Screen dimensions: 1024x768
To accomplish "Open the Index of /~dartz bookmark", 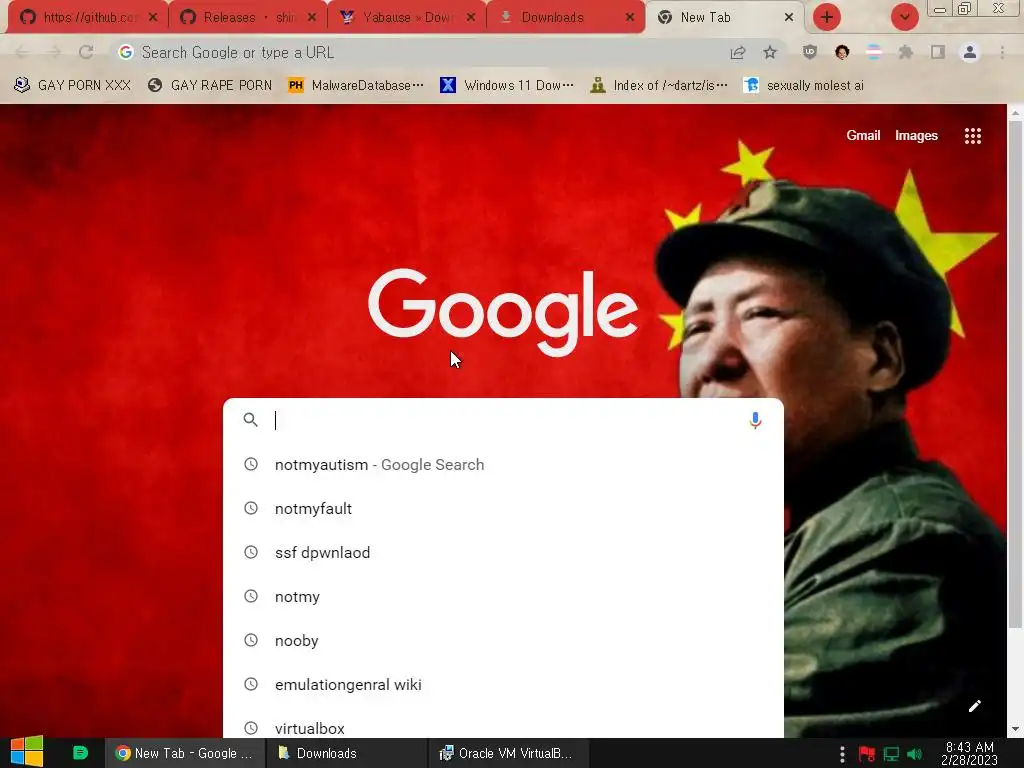I will tap(658, 85).
